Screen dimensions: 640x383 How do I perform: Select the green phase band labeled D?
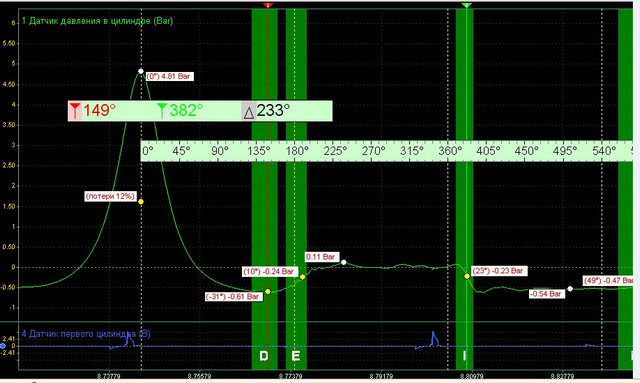coord(264,189)
